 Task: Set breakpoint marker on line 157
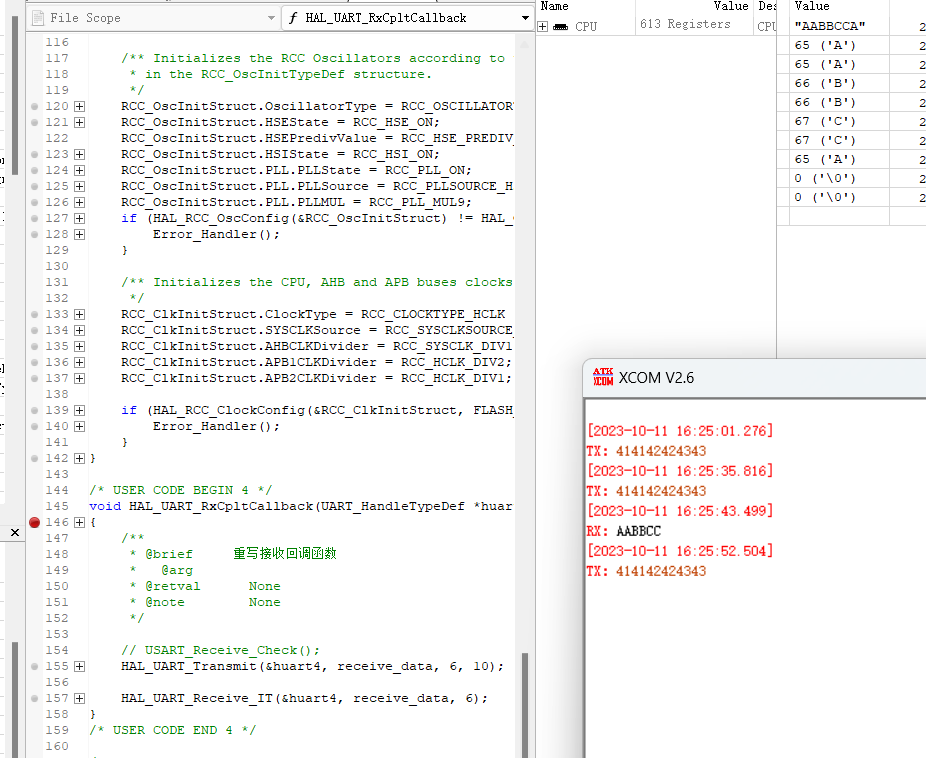pos(34,698)
